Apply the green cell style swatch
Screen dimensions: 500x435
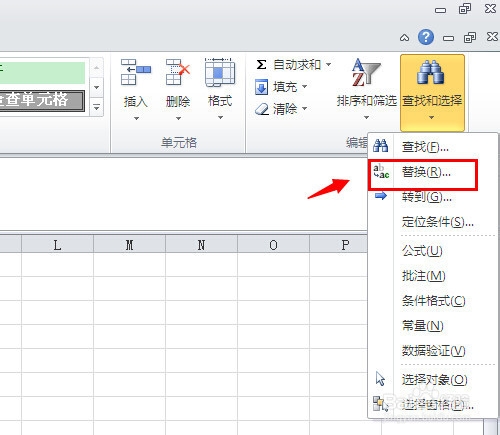point(42,72)
